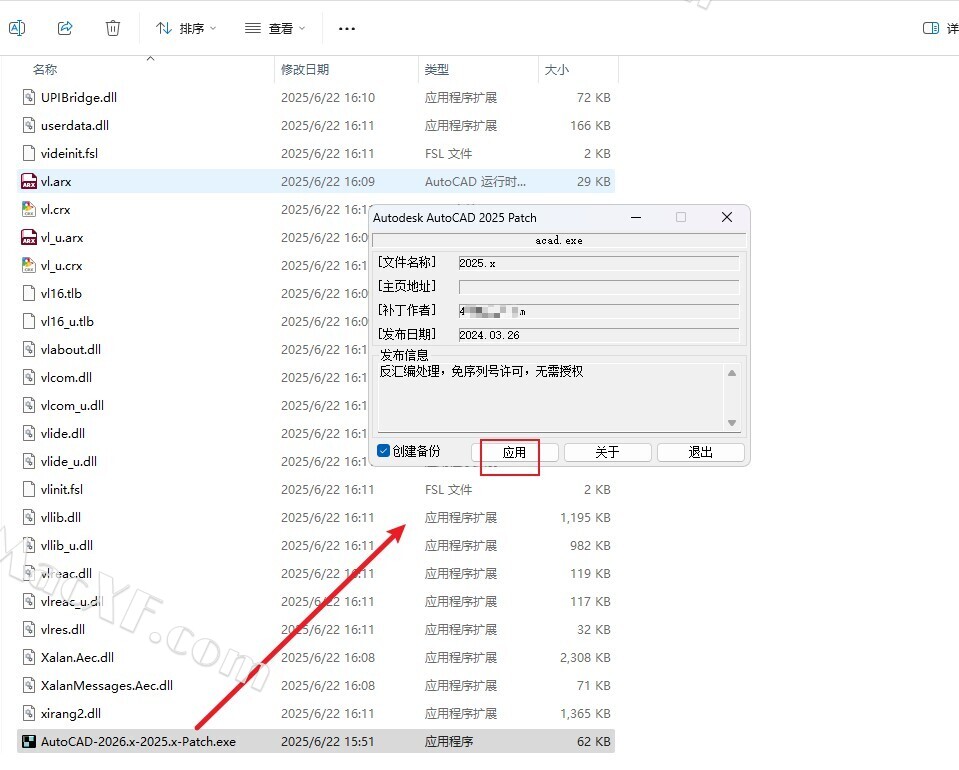Select the AutoCAD-2026.x-2025.x-Patch.exe application icon
Viewport: 959px width, 770px height.
[x=29, y=742]
